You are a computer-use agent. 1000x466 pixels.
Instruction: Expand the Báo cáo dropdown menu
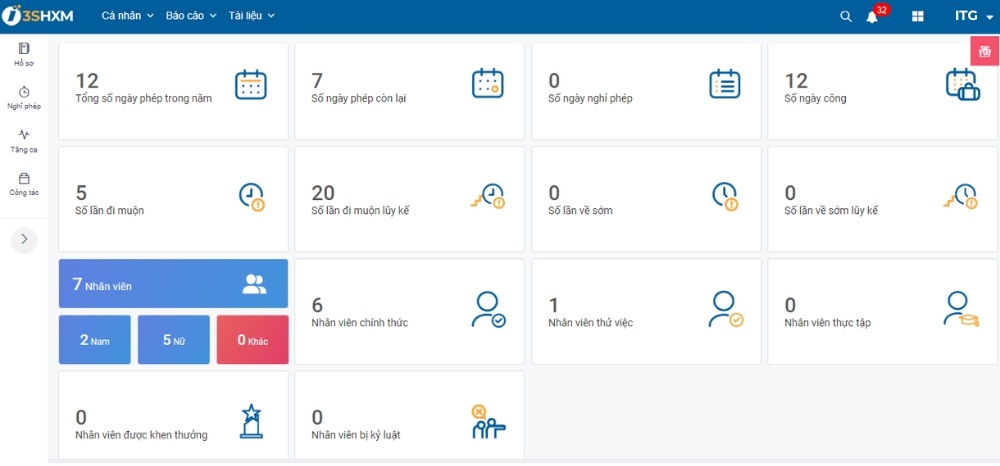(191, 16)
